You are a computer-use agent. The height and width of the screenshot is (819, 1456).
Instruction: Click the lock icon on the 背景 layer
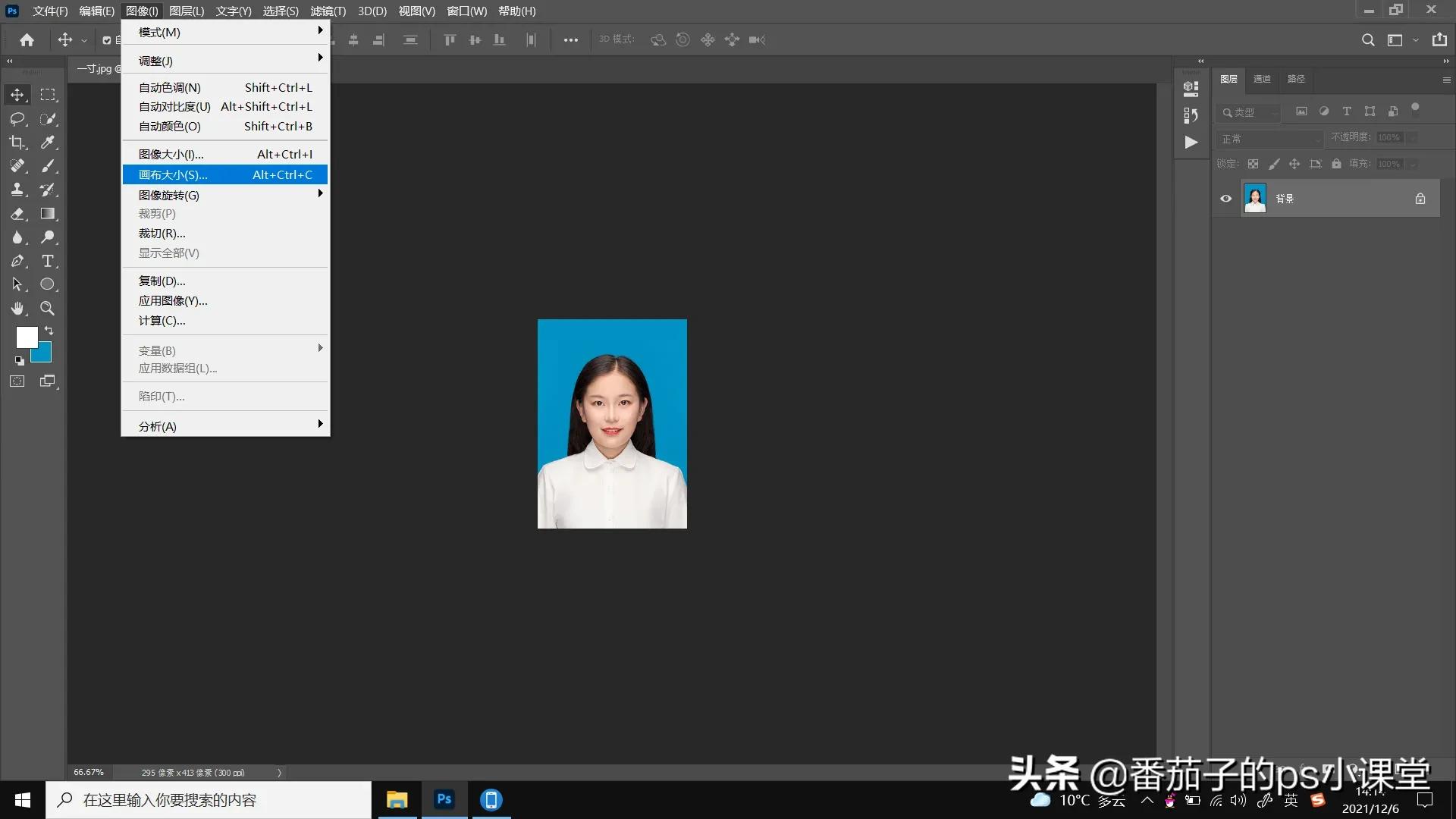[x=1420, y=198]
